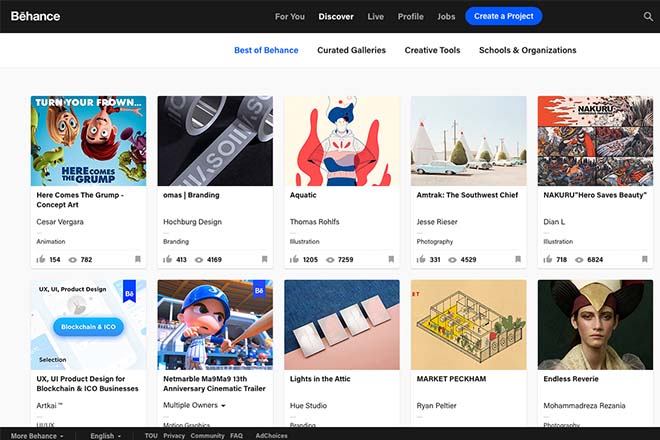This screenshot has height=440, width=660.
Task: Bookmark the omas Branding project
Action: [x=264, y=259]
